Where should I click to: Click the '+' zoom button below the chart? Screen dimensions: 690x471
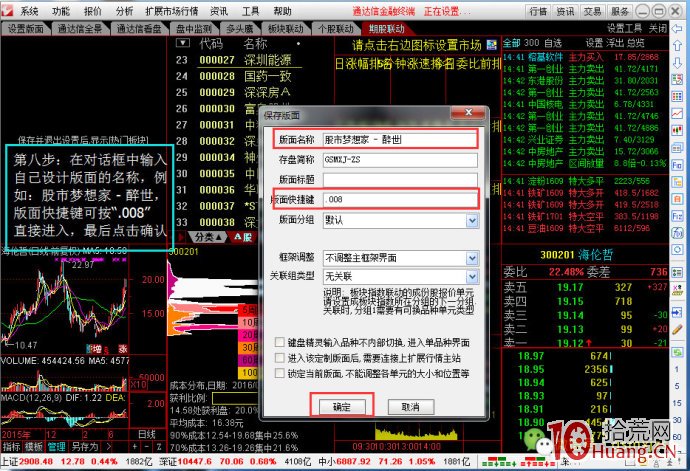point(135,447)
